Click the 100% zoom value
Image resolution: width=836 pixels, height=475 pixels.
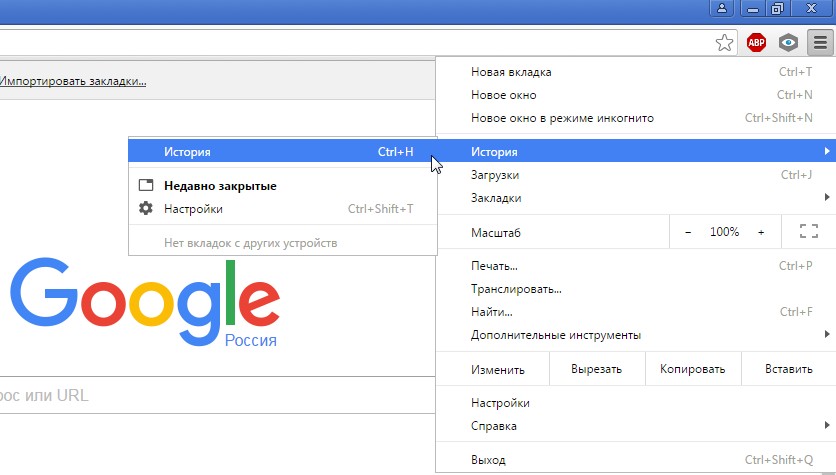(x=724, y=232)
